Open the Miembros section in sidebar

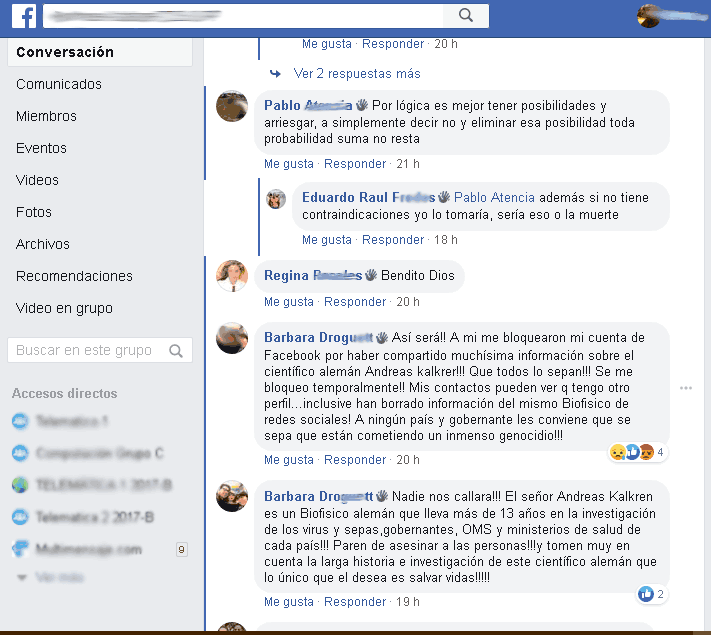(46, 116)
